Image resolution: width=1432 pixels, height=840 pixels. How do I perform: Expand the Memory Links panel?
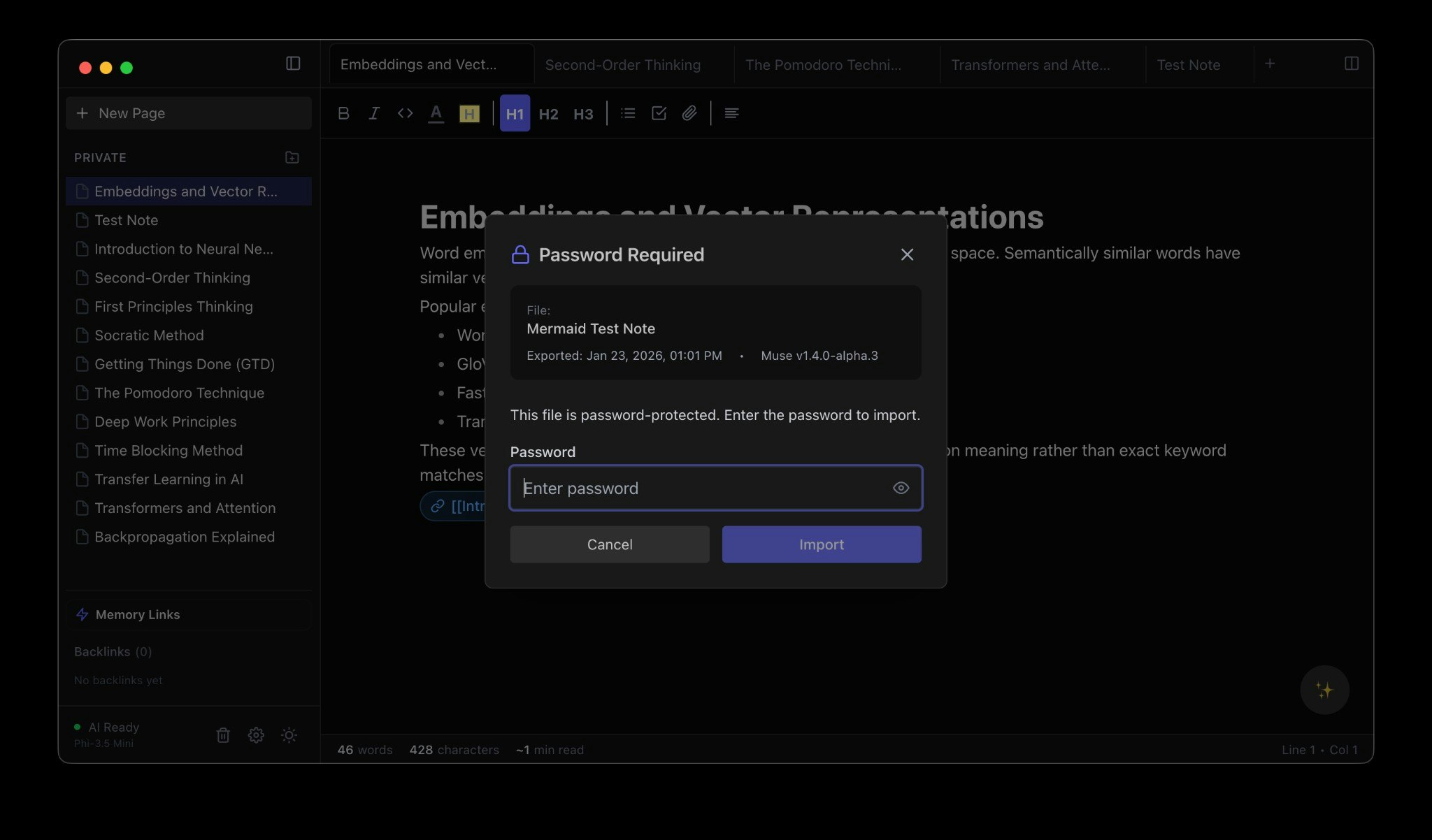[x=138, y=614]
